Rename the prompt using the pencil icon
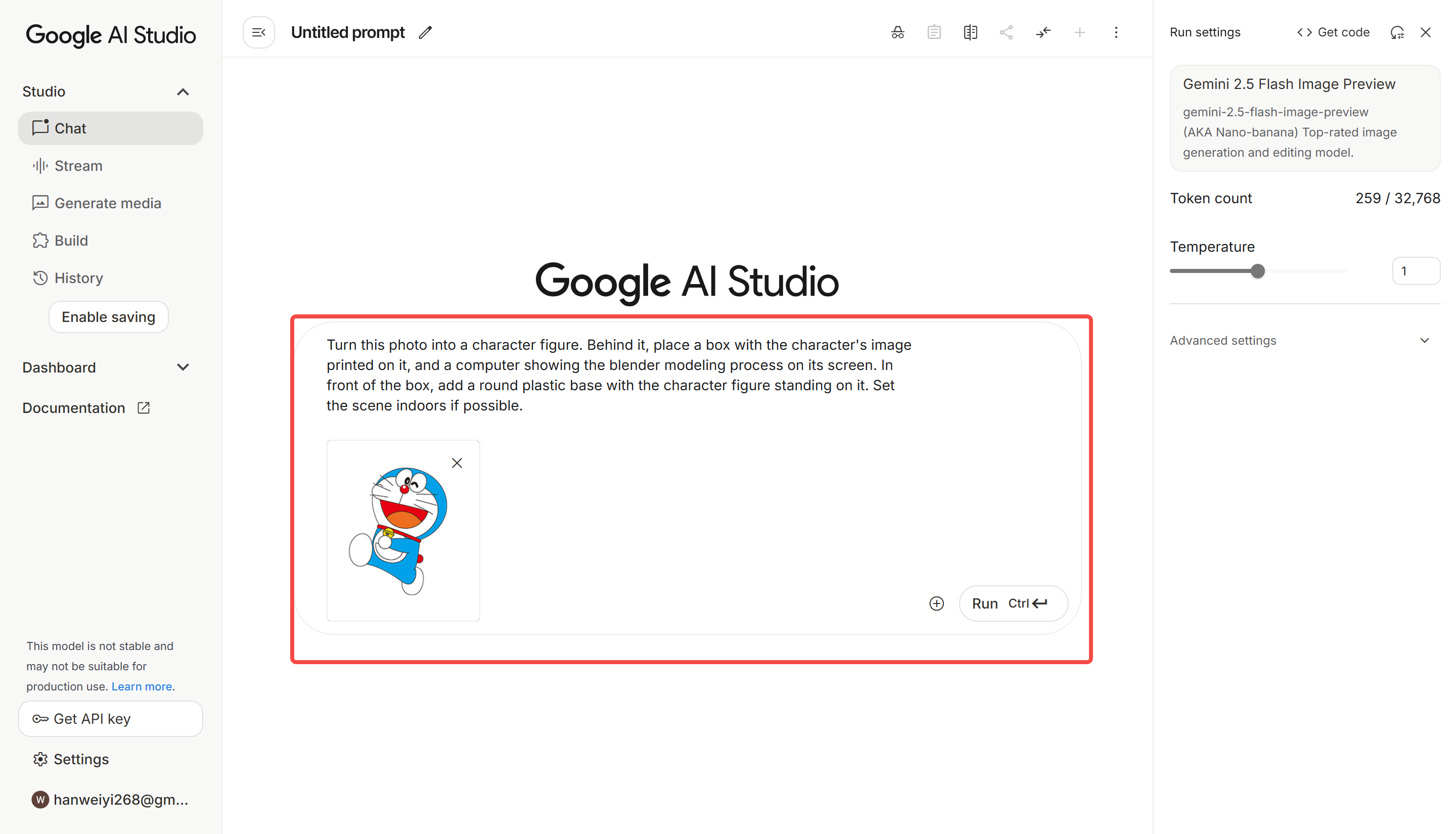This screenshot has height=834, width=1456. pos(425,33)
